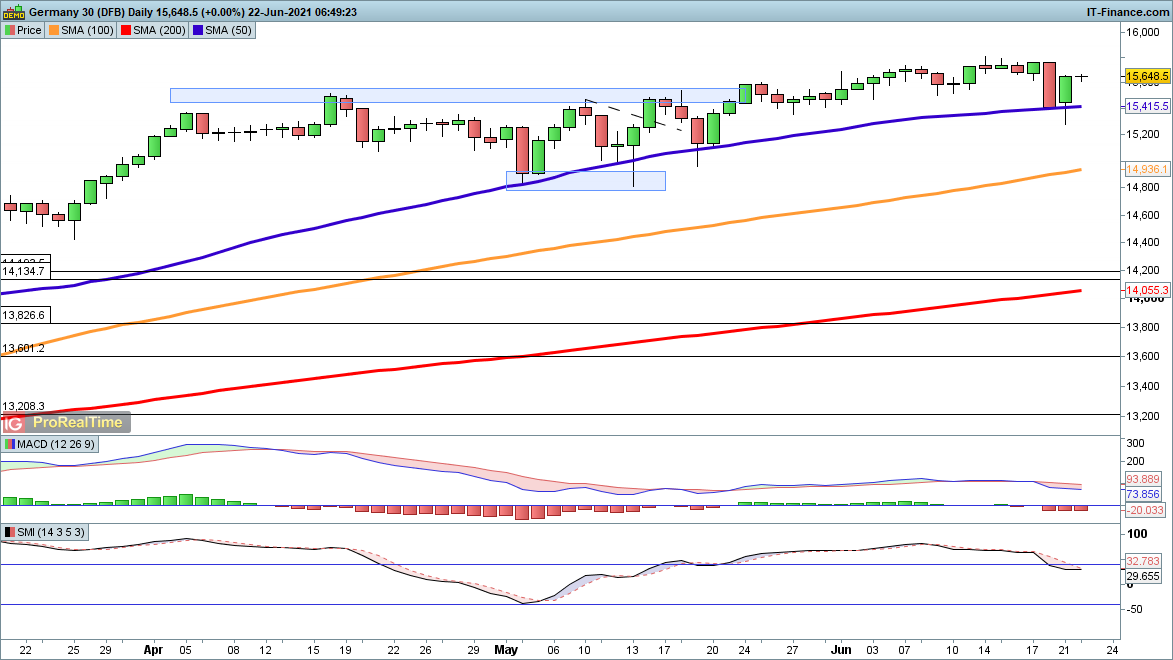Click the Price legend candle icon
Image resolution: width=1173 pixels, height=660 pixels.
[9, 30]
